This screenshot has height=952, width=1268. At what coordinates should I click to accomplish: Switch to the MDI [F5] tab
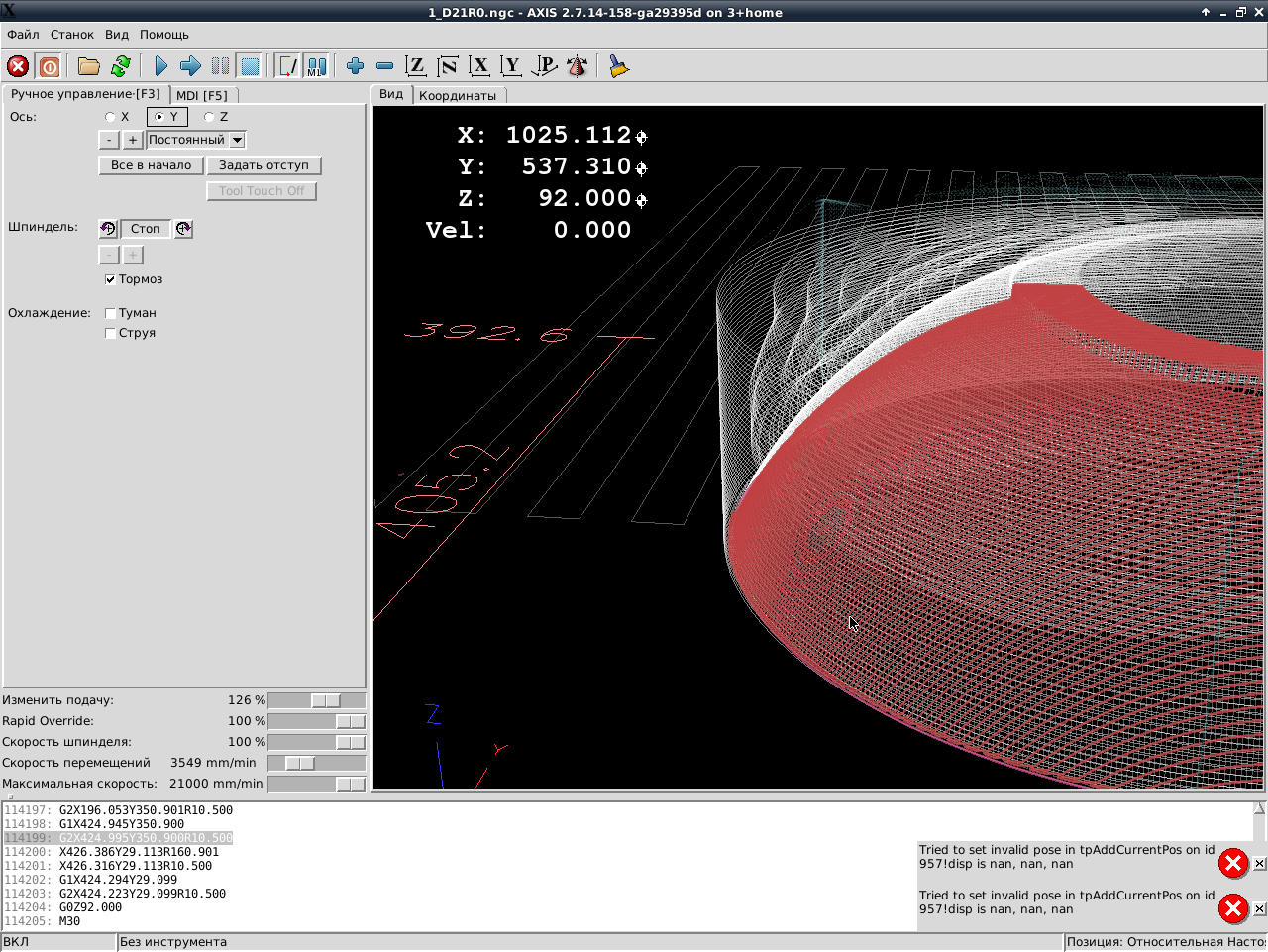(202, 95)
